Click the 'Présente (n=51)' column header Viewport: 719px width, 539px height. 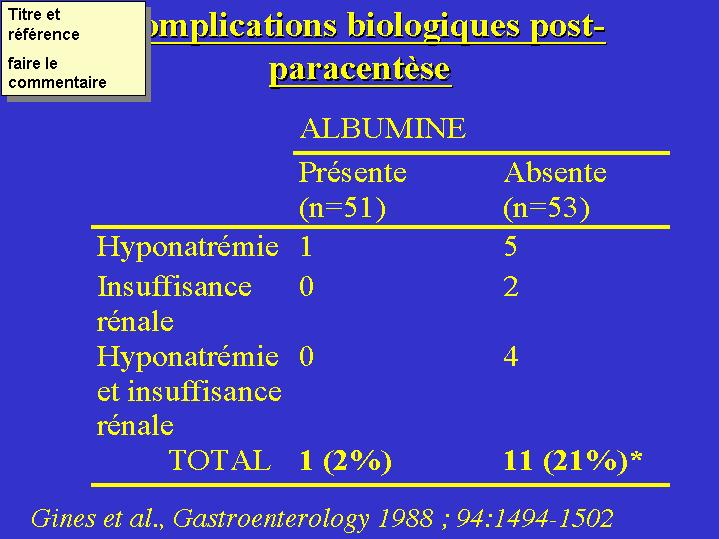point(352,190)
